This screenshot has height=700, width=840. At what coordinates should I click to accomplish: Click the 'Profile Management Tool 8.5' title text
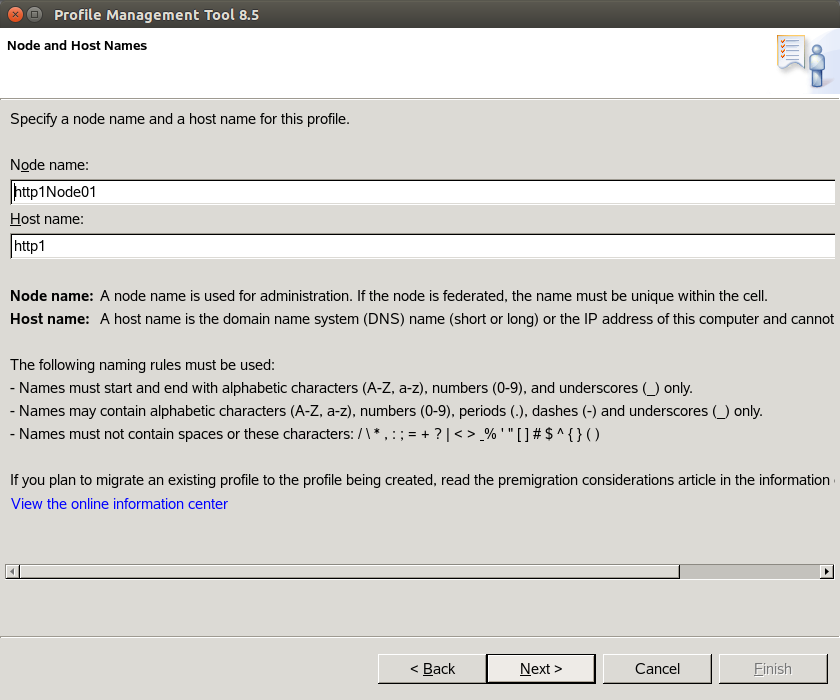pos(156,15)
